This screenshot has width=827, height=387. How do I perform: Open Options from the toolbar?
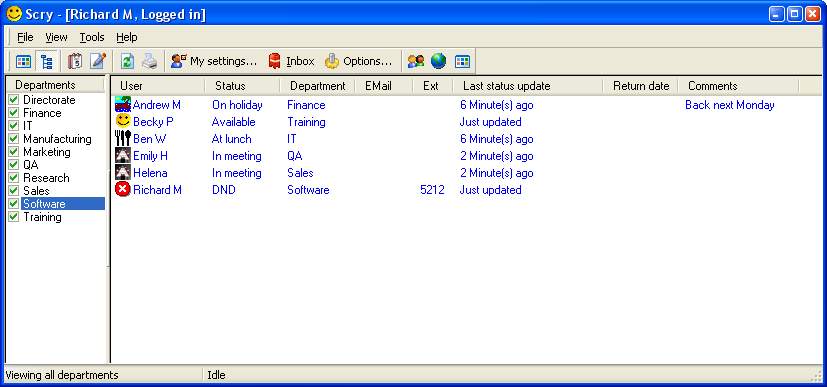(358, 61)
